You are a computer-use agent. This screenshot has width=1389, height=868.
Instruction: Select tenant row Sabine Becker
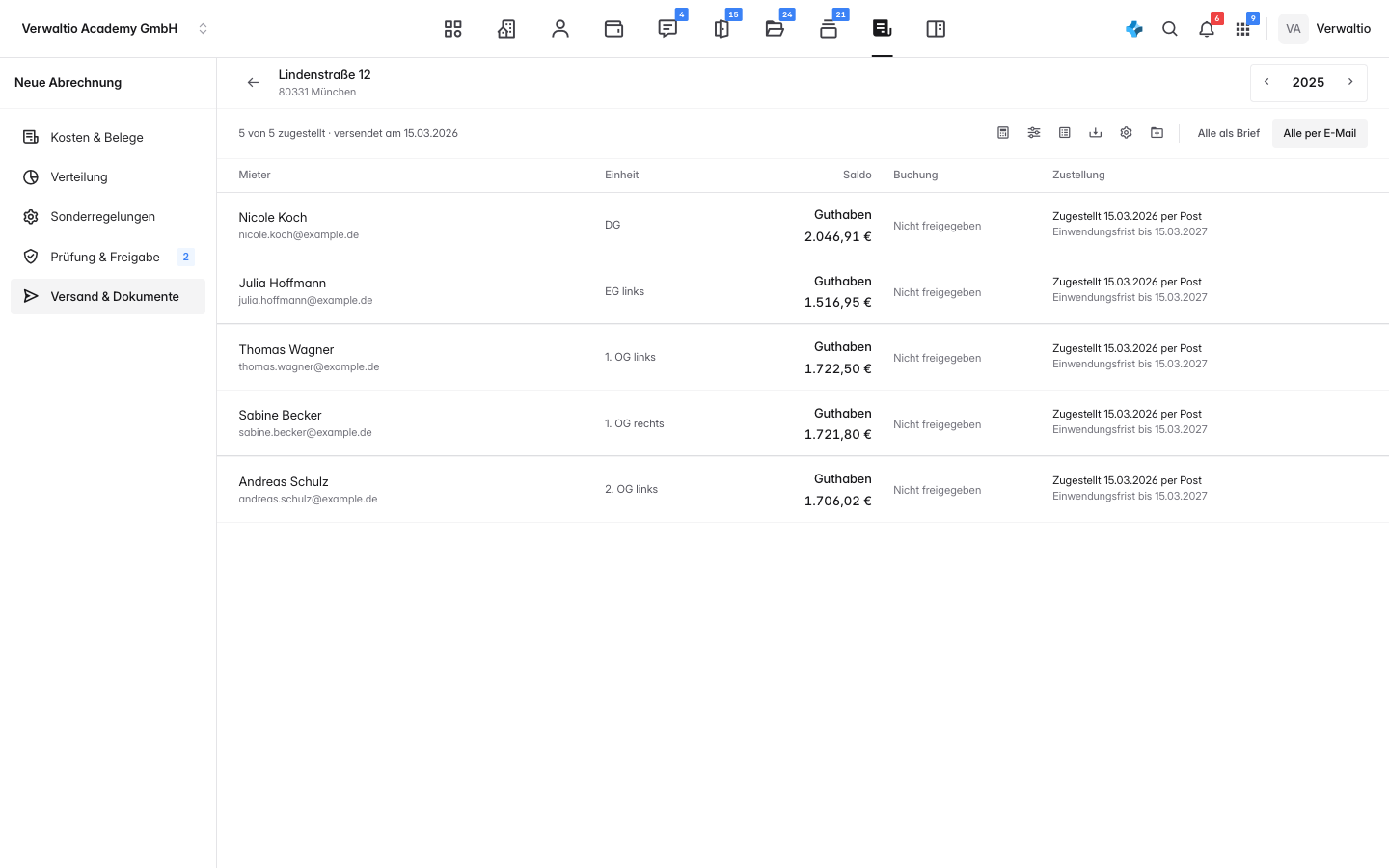point(803,423)
